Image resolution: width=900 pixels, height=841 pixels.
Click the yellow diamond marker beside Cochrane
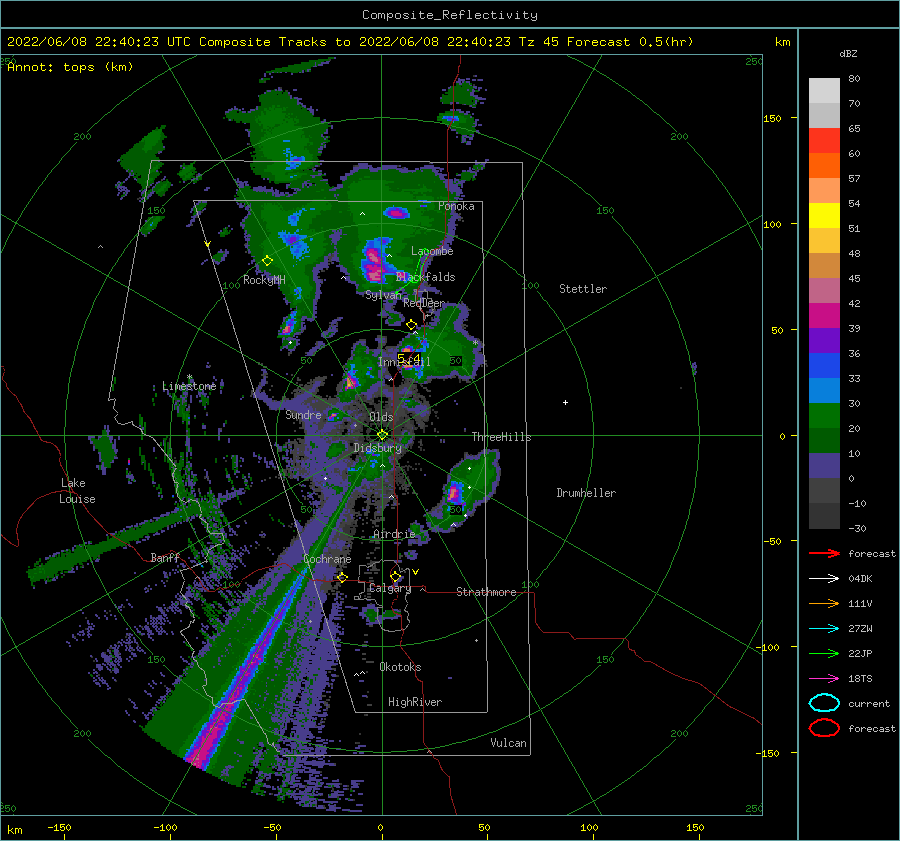[342, 577]
